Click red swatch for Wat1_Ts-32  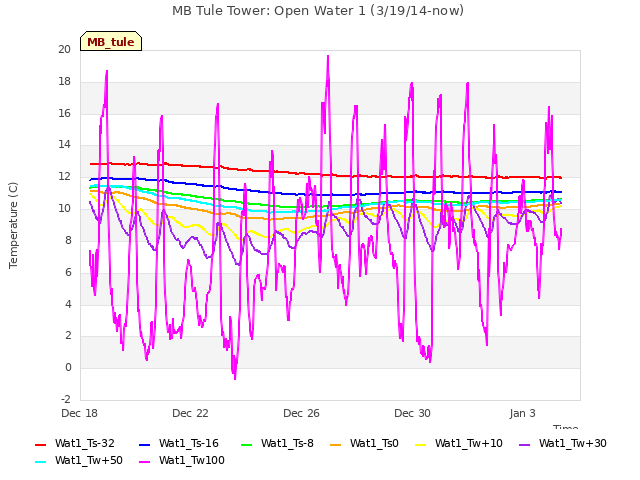pyautogui.click(x=40, y=444)
